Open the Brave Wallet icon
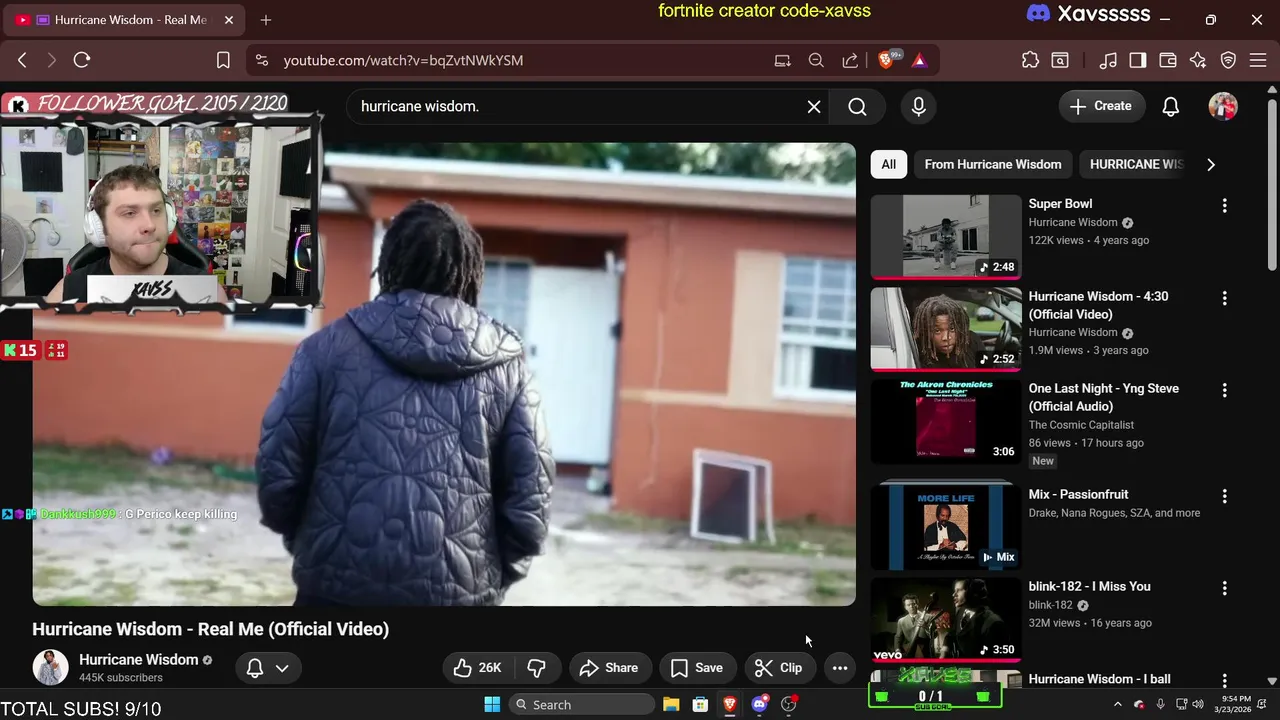 1168,60
